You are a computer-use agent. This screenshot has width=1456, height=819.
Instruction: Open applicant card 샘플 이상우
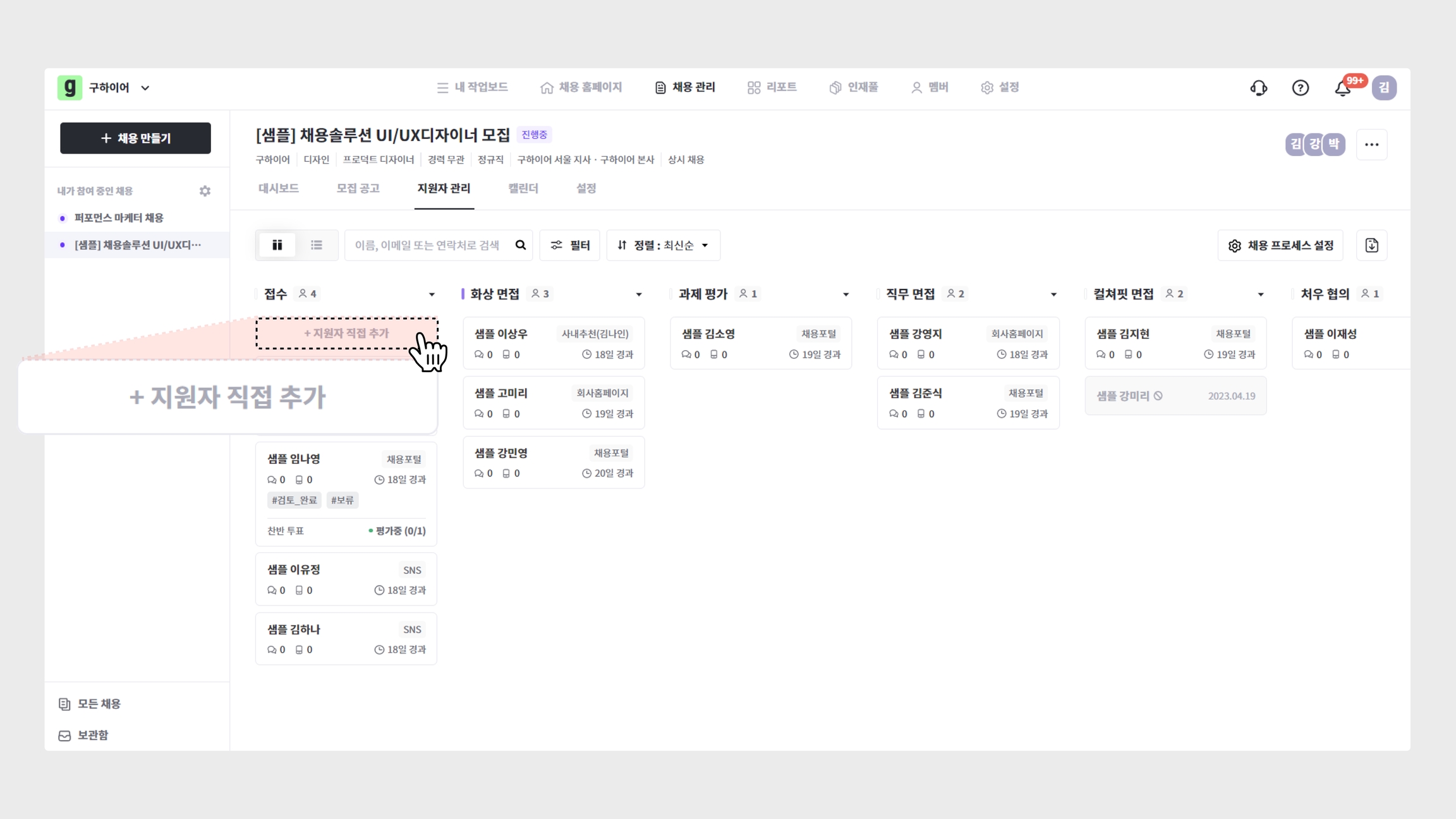coord(554,343)
